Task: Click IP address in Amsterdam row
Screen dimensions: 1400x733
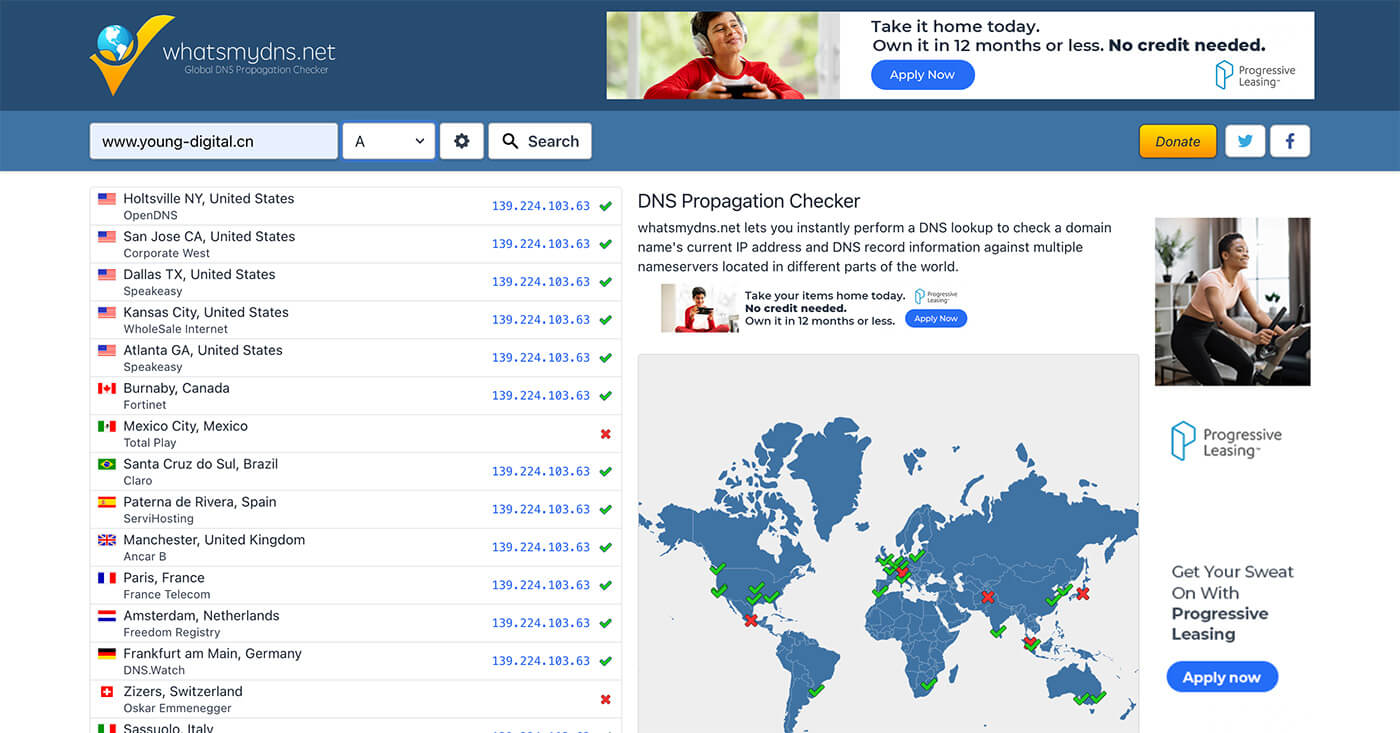Action: pyautogui.click(x=541, y=623)
